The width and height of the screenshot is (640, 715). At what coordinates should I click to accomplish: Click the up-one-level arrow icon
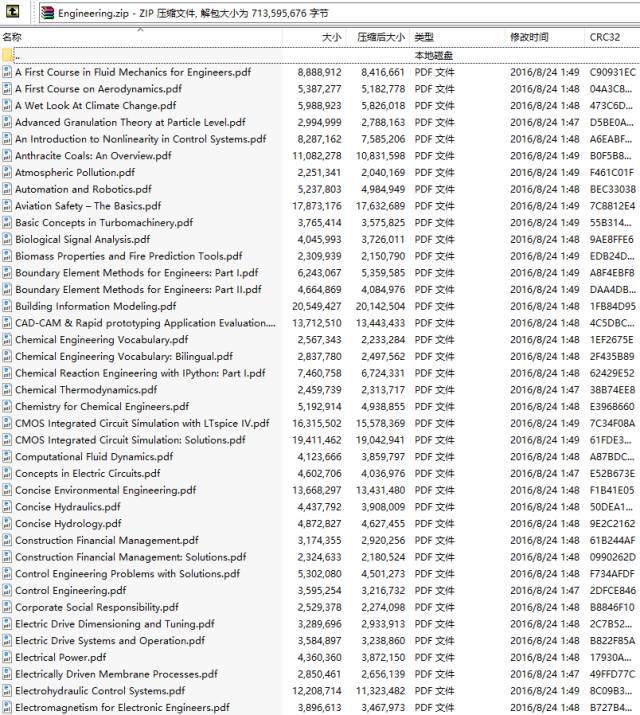pyautogui.click(x=12, y=12)
